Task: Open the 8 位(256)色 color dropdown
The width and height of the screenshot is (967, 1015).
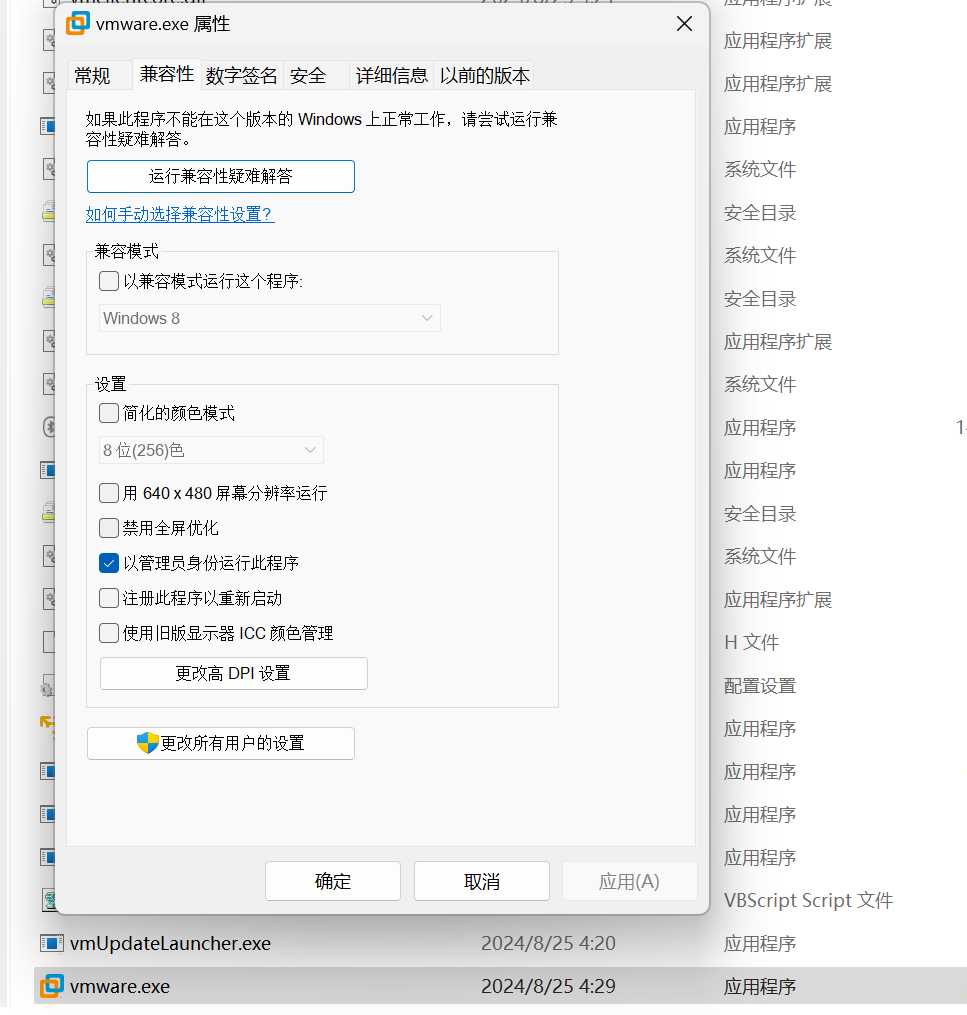Action: click(x=210, y=450)
